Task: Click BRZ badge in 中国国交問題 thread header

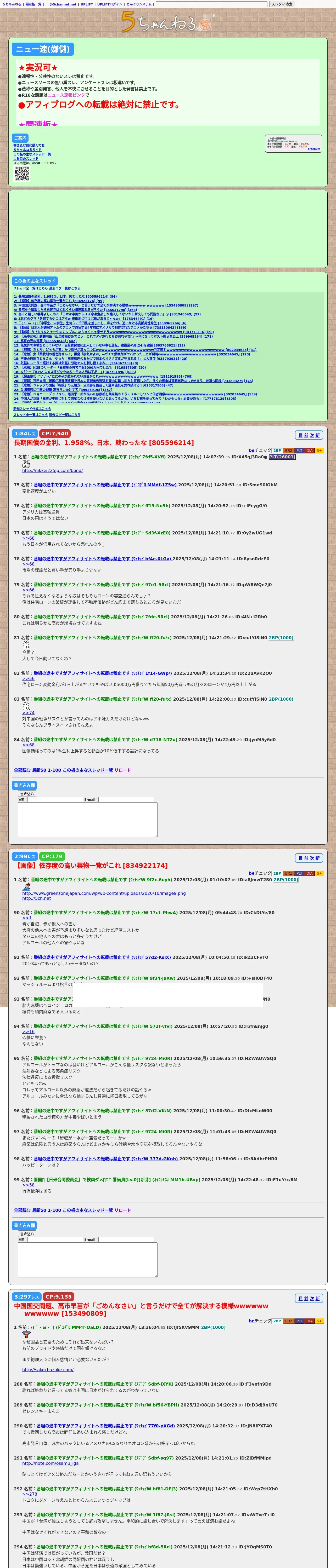Action: [x=289, y=1321]
